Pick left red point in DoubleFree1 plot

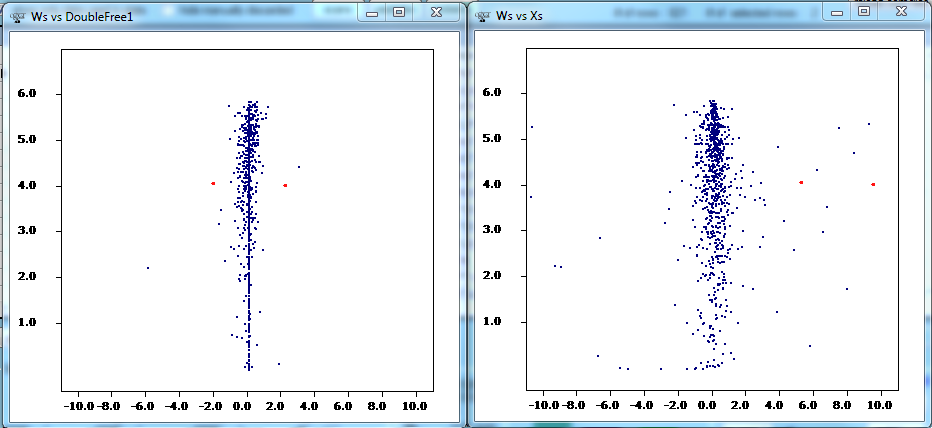(213, 183)
